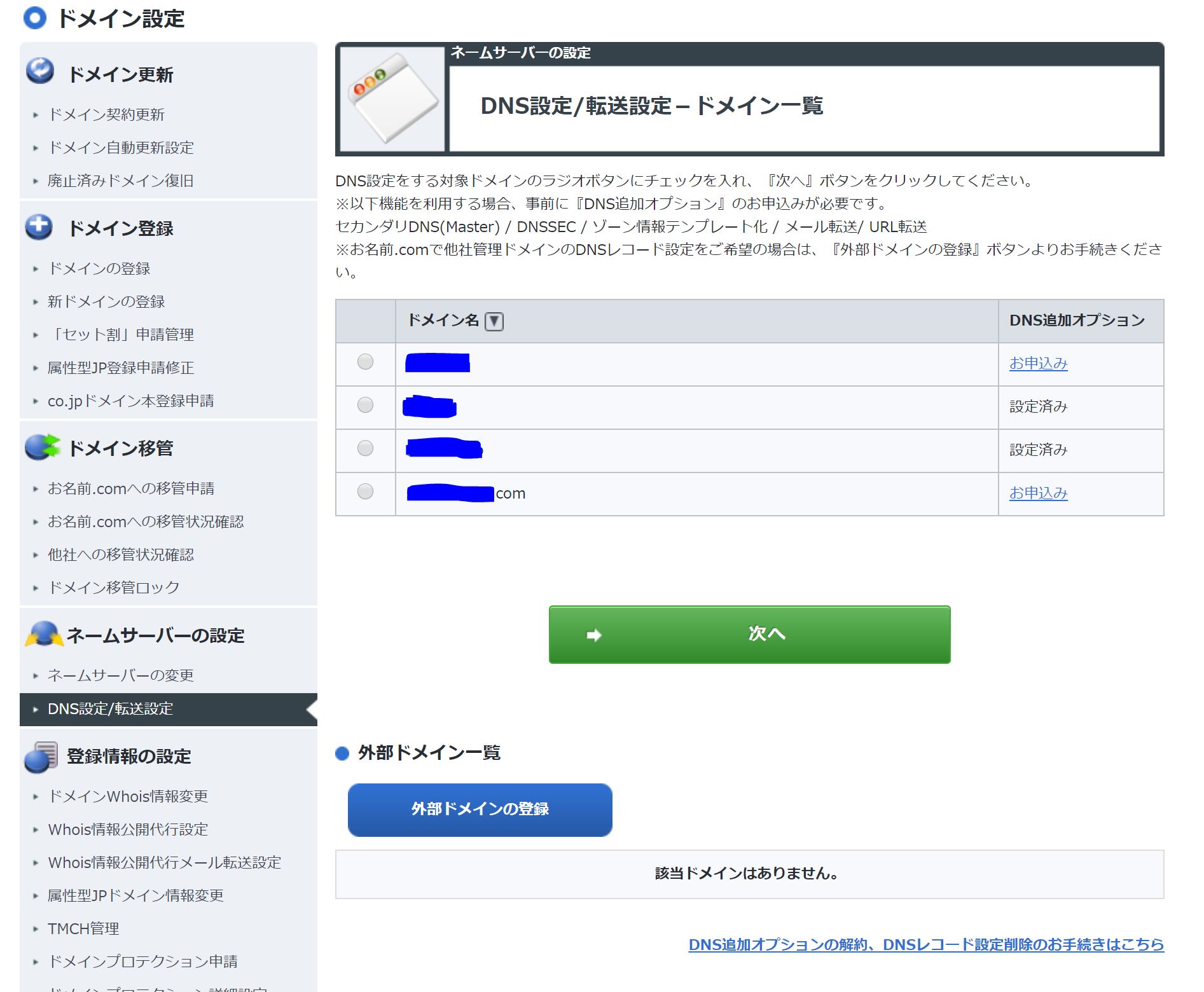
Task: Click the blue circle ドメイン設定 title icon
Action: point(35,18)
